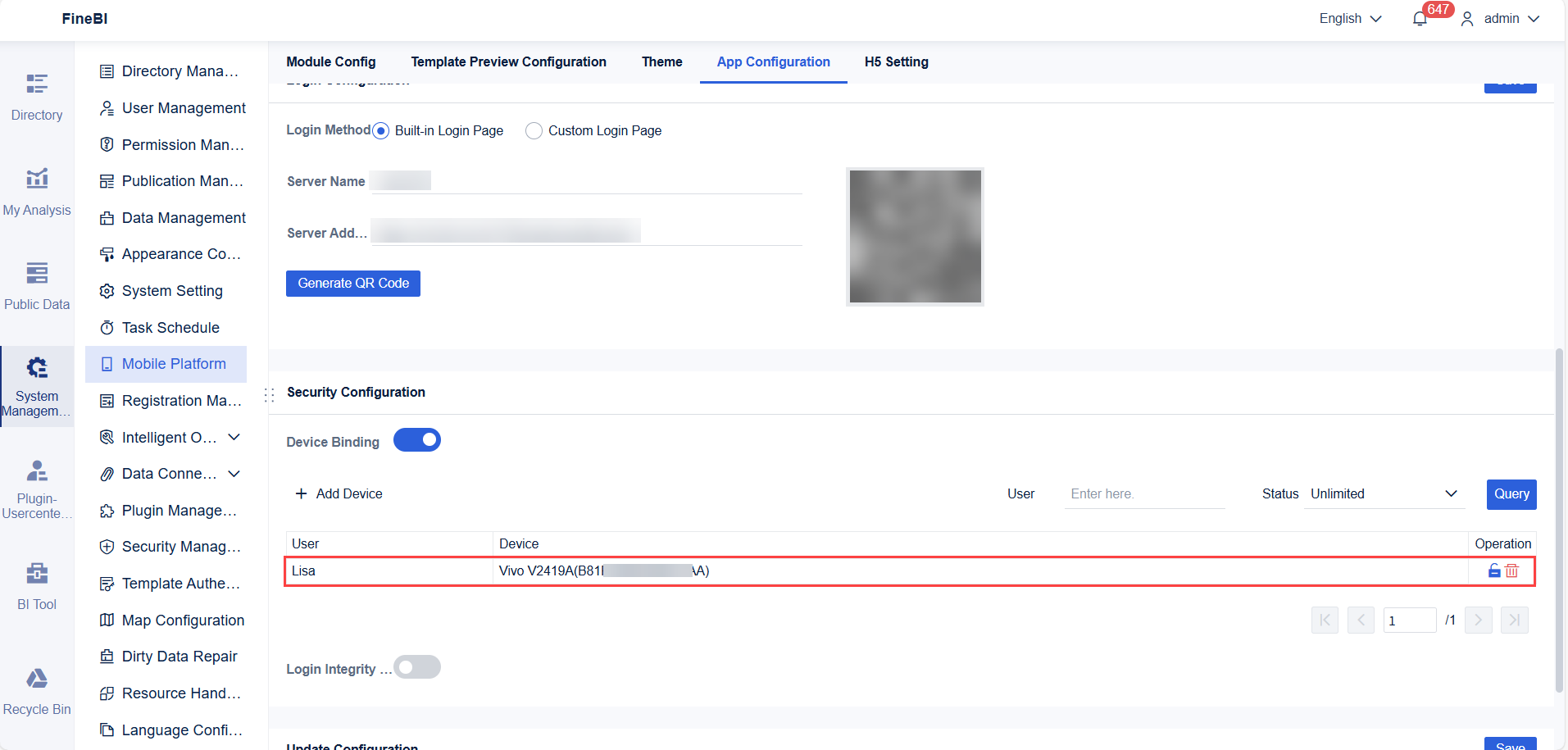The image size is (1568, 750).
Task: Open My Analysis from the sidebar
Action: (37, 189)
